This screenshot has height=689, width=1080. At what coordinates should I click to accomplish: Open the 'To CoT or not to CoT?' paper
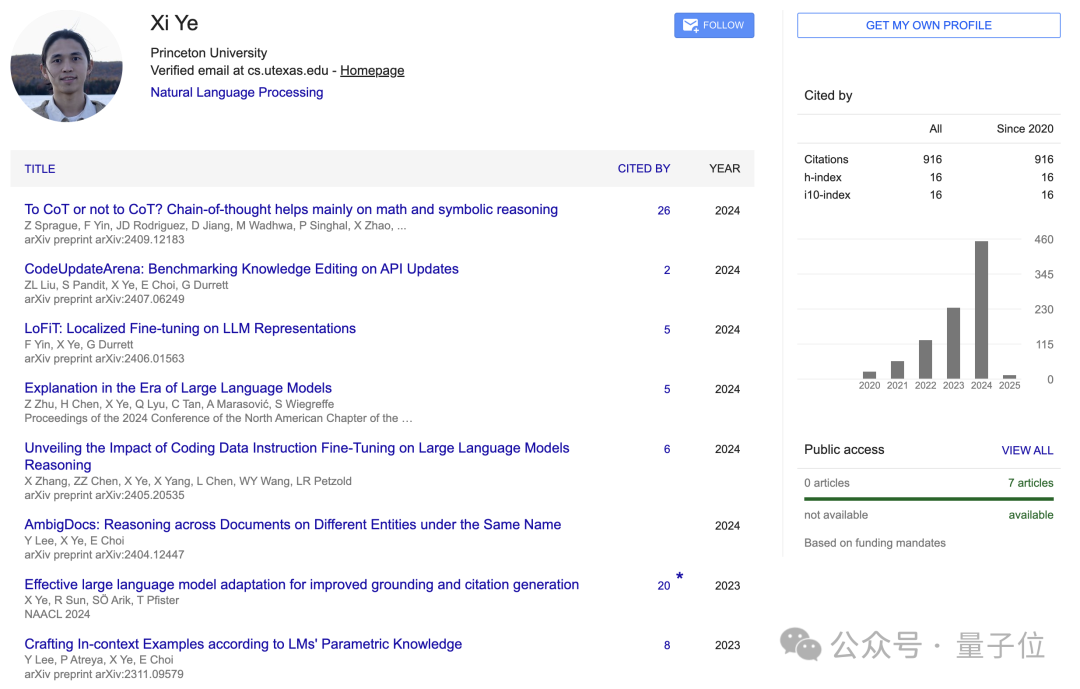click(x=291, y=210)
